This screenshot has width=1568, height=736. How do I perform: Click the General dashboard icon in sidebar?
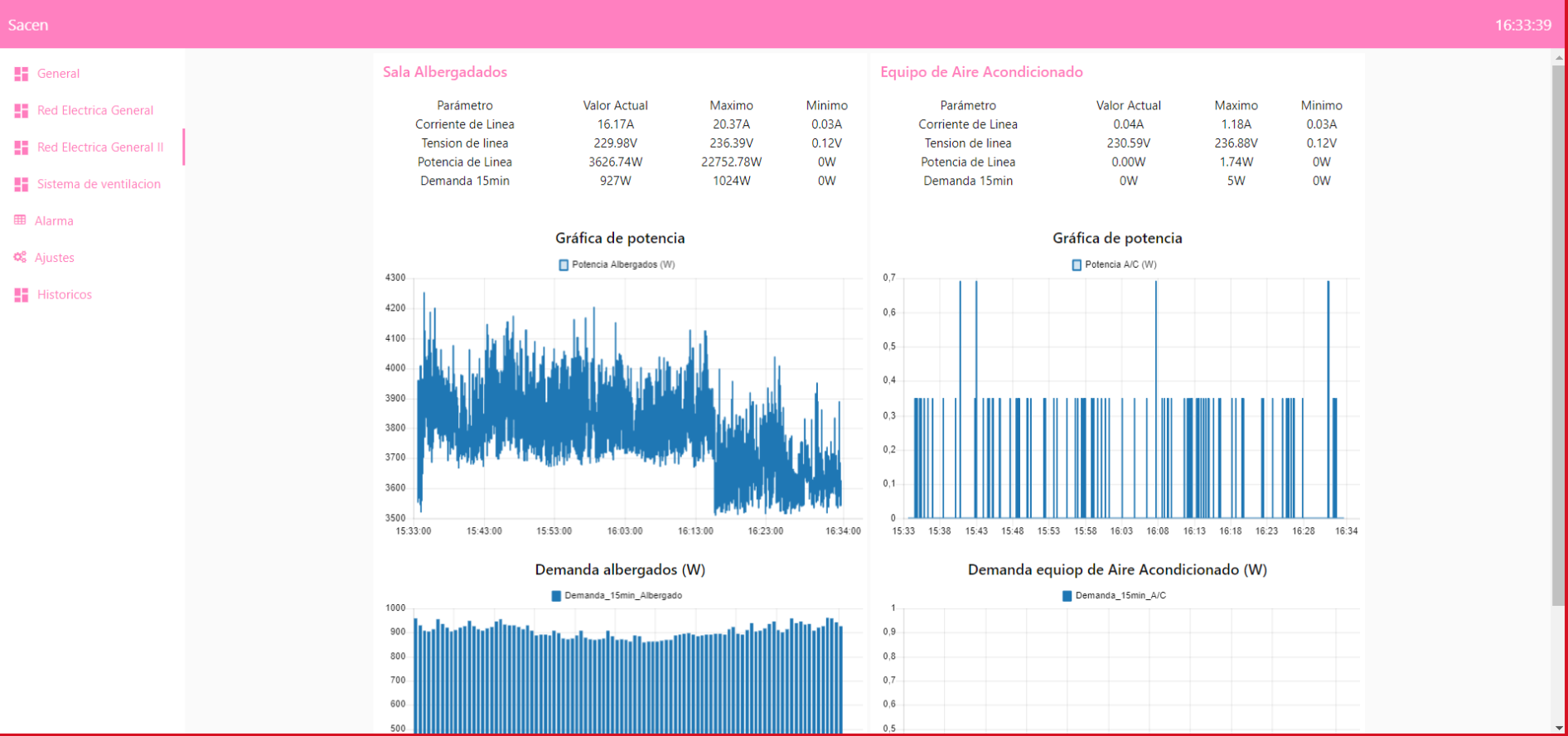[22, 74]
